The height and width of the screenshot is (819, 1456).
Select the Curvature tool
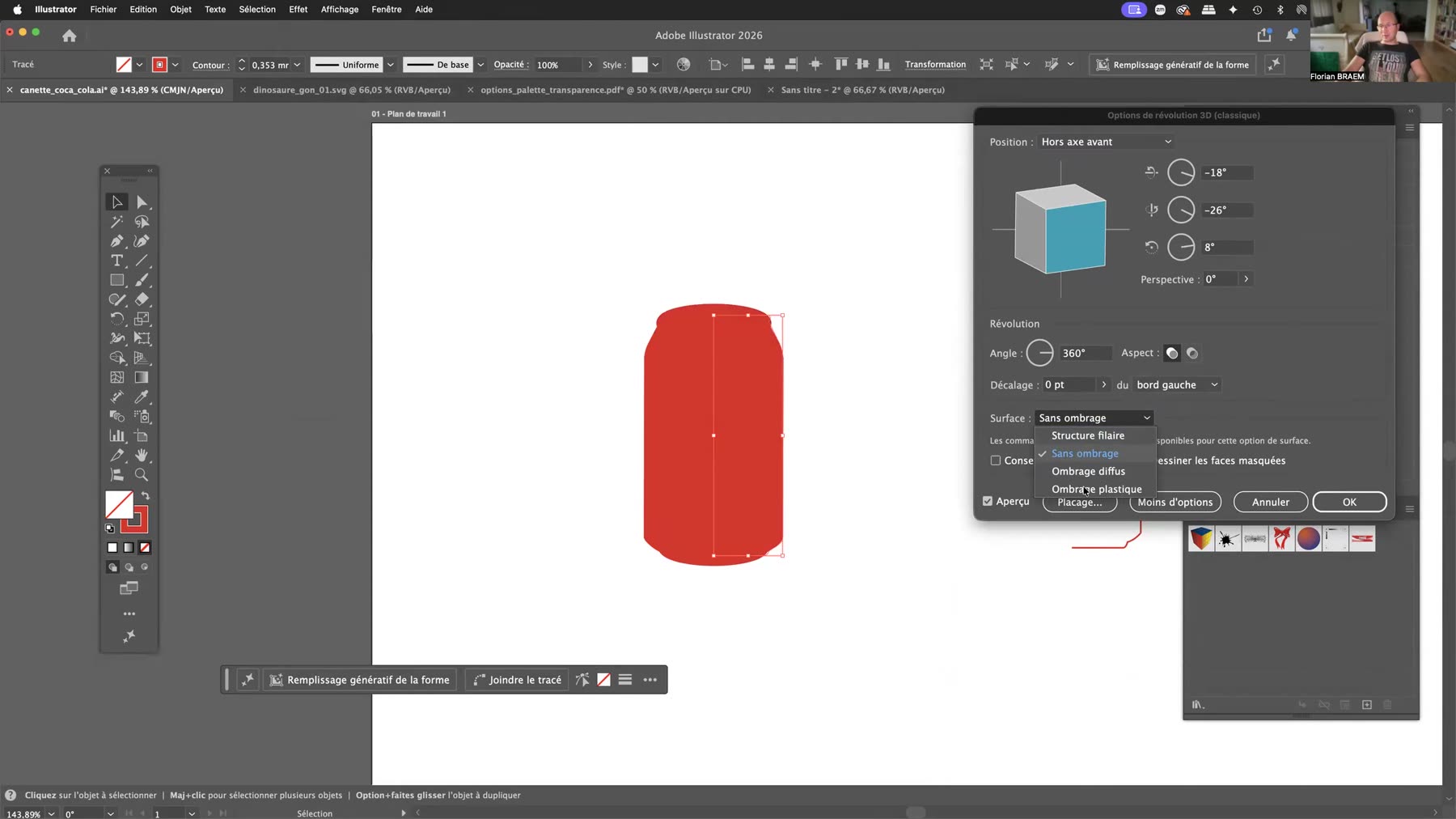pyautogui.click(x=142, y=240)
